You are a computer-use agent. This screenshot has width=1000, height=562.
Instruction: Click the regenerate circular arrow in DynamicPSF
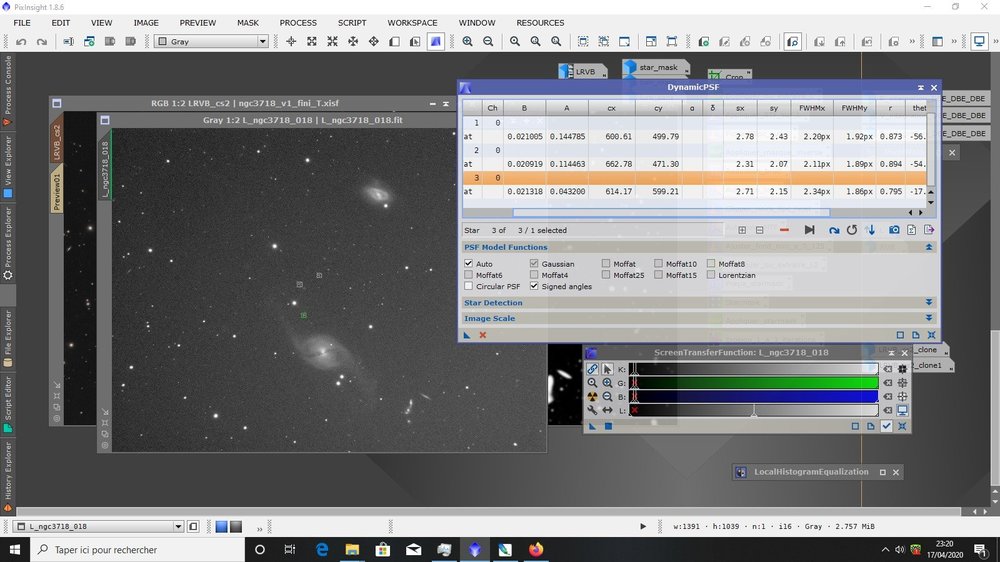coord(852,230)
